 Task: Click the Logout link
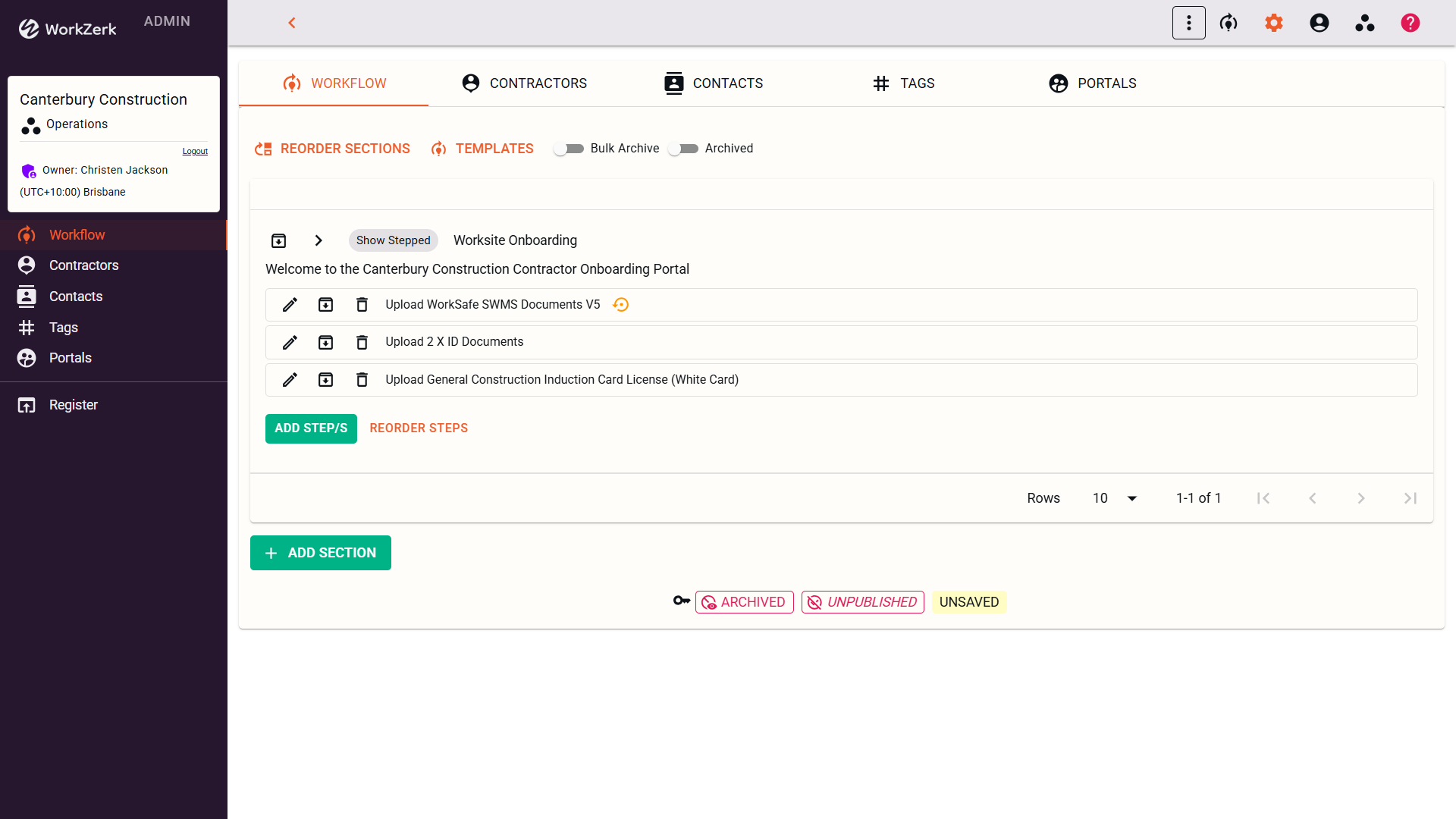(195, 152)
